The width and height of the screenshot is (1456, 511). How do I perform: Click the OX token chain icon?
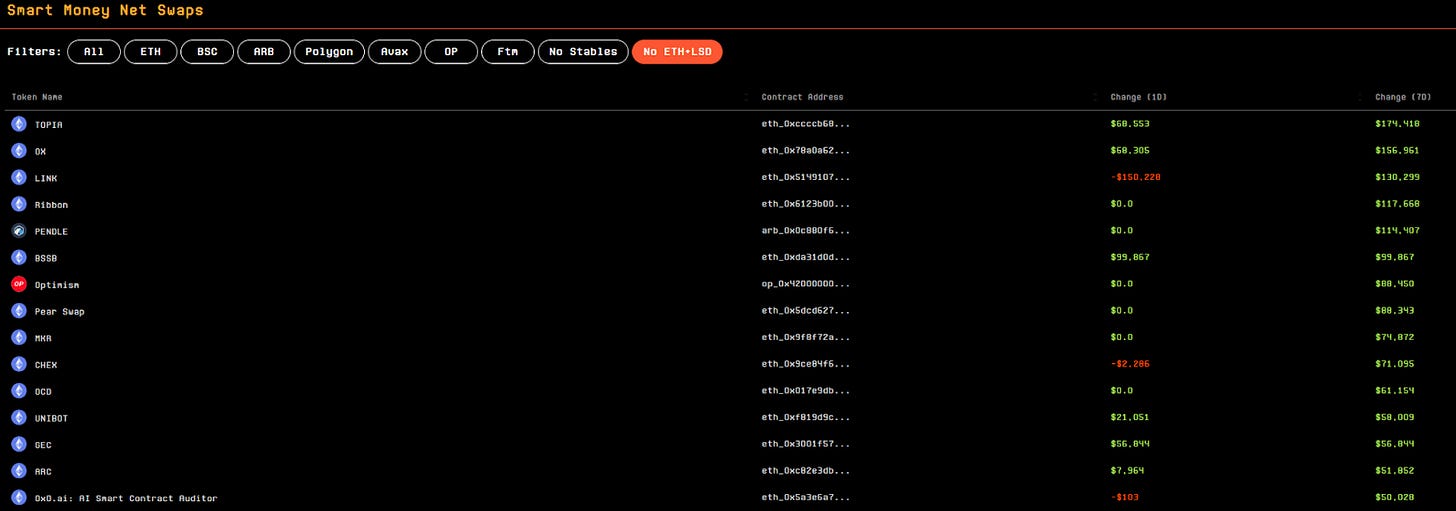pos(19,151)
